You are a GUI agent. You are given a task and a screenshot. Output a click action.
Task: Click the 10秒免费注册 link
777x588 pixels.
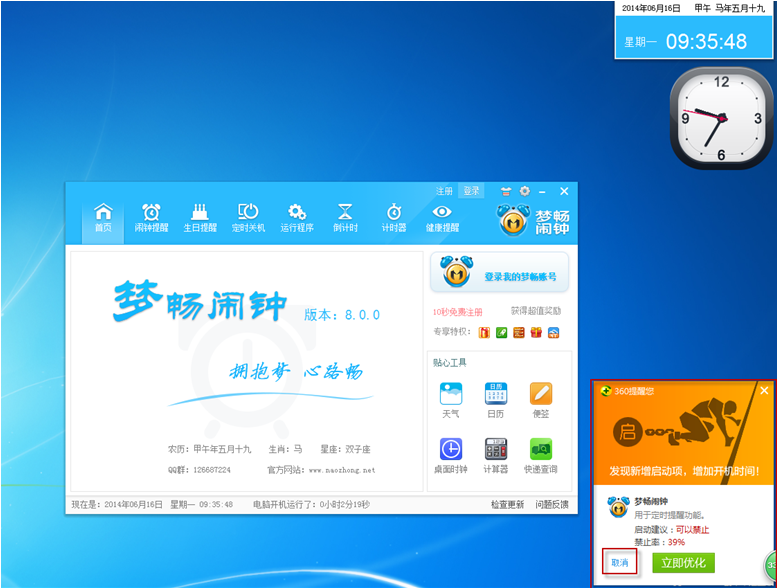(x=457, y=312)
